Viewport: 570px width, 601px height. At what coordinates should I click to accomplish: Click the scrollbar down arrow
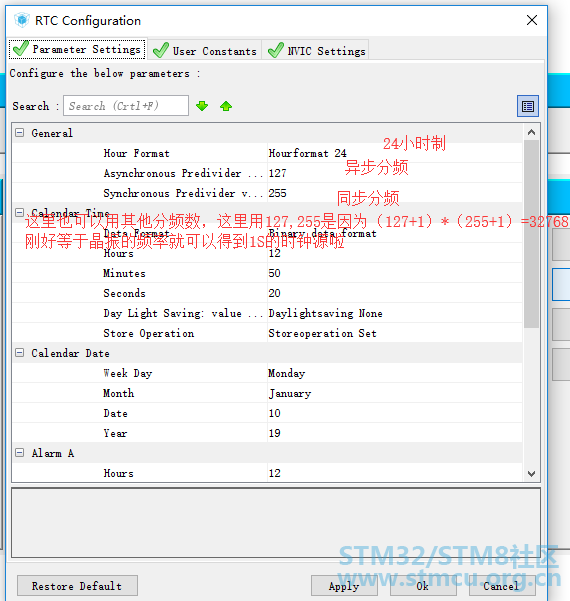(531, 474)
